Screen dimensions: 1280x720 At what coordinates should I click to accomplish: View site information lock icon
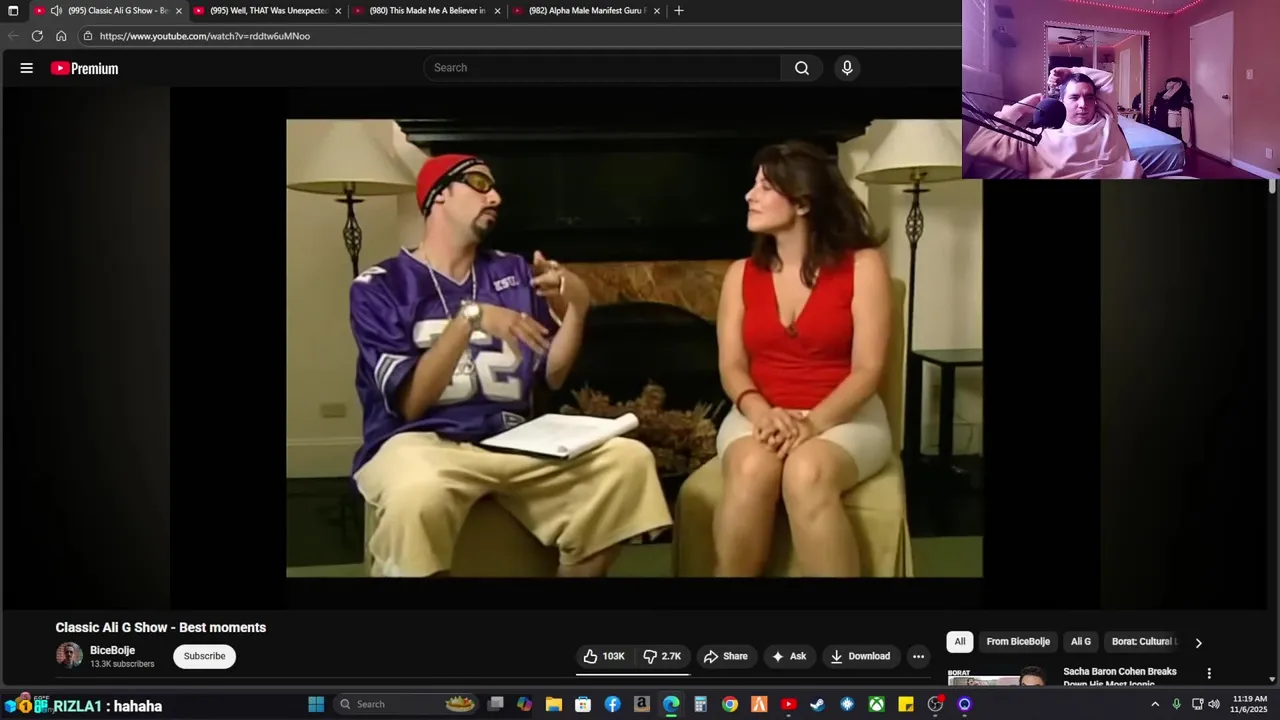88,36
